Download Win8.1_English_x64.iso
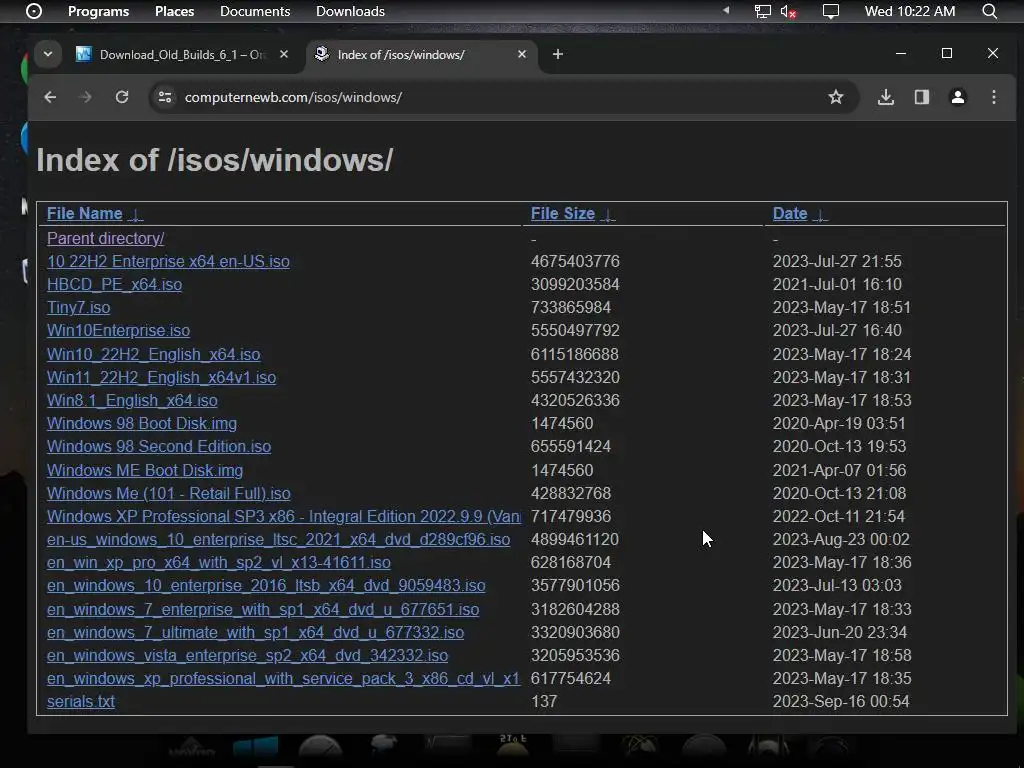 pos(132,400)
